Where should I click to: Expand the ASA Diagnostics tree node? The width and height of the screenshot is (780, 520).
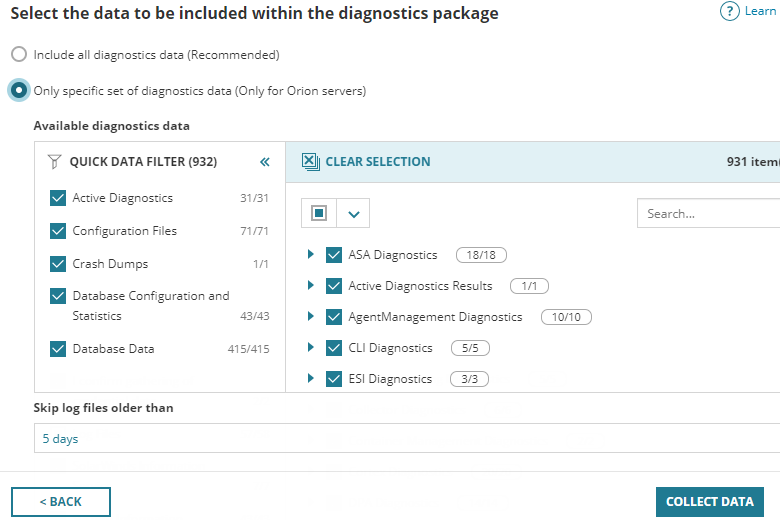pos(311,255)
